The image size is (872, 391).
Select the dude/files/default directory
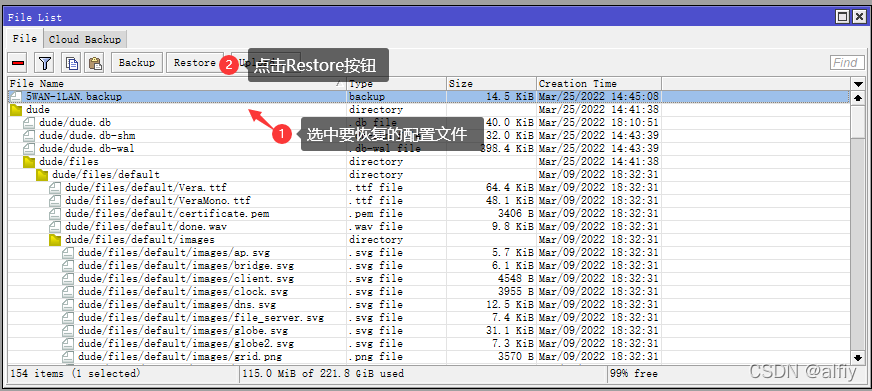429,175
